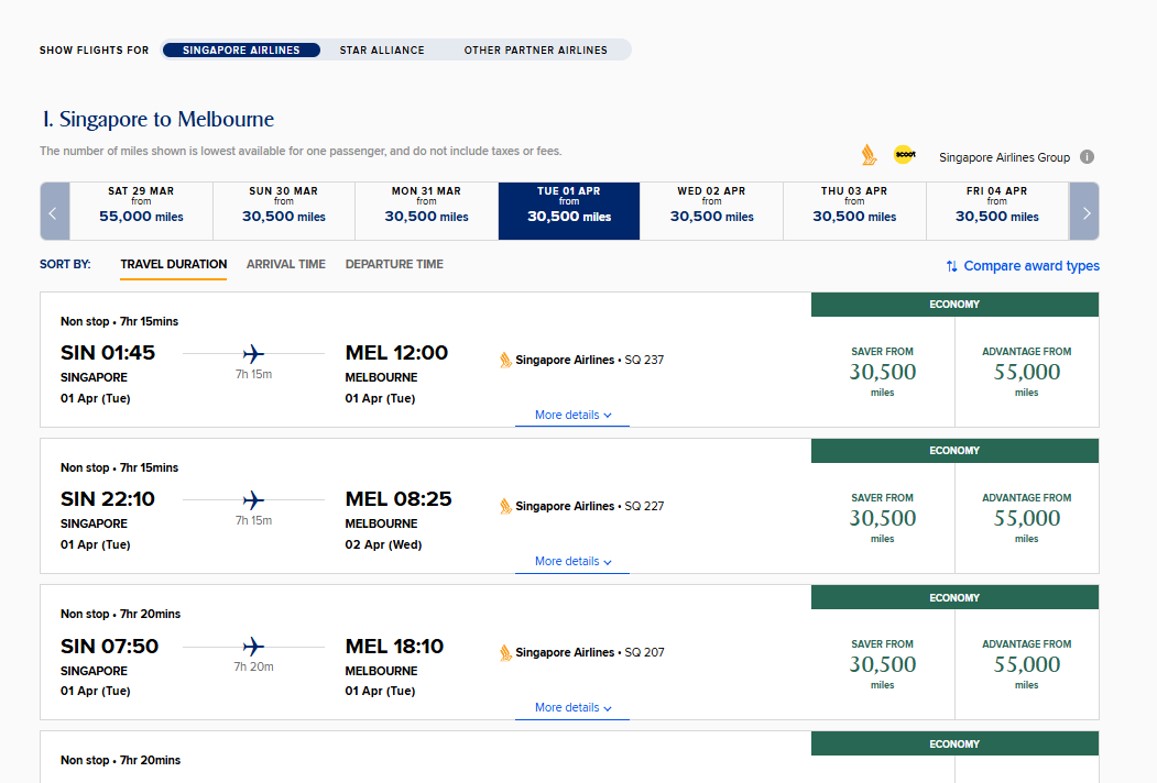
Task: Expand More details for flight SQ 237
Action: pos(573,415)
